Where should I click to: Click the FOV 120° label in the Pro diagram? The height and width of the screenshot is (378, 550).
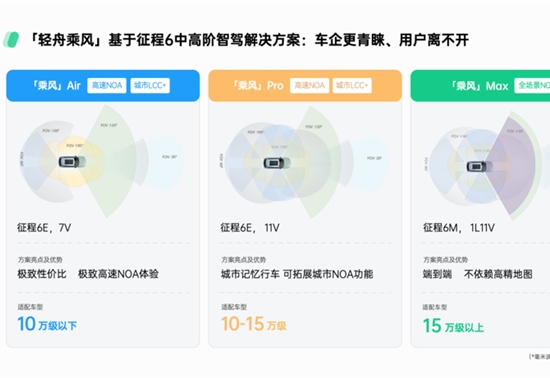pyautogui.click(x=314, y=127)
